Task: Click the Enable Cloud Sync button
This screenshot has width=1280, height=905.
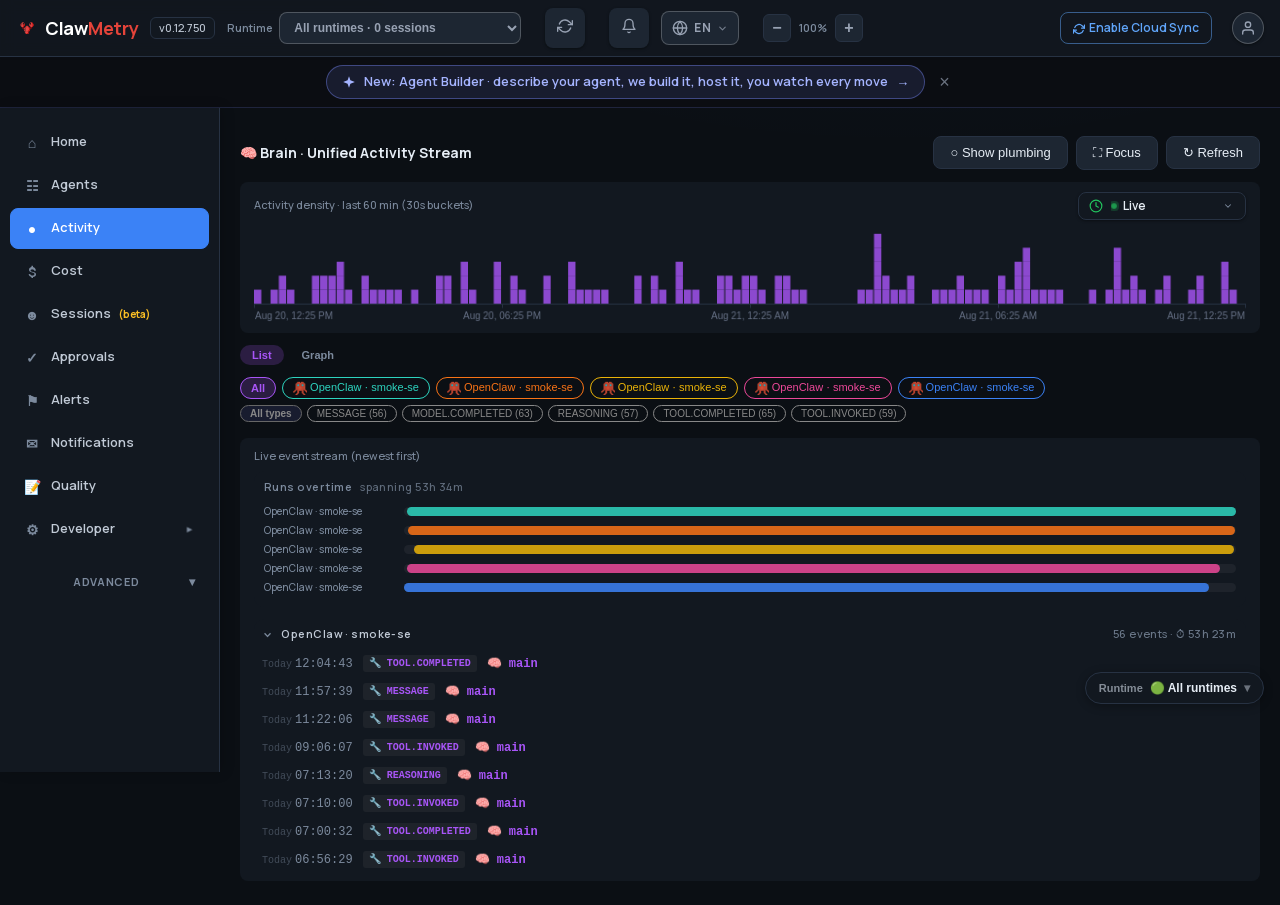Action: click(x=1136, y=28)
